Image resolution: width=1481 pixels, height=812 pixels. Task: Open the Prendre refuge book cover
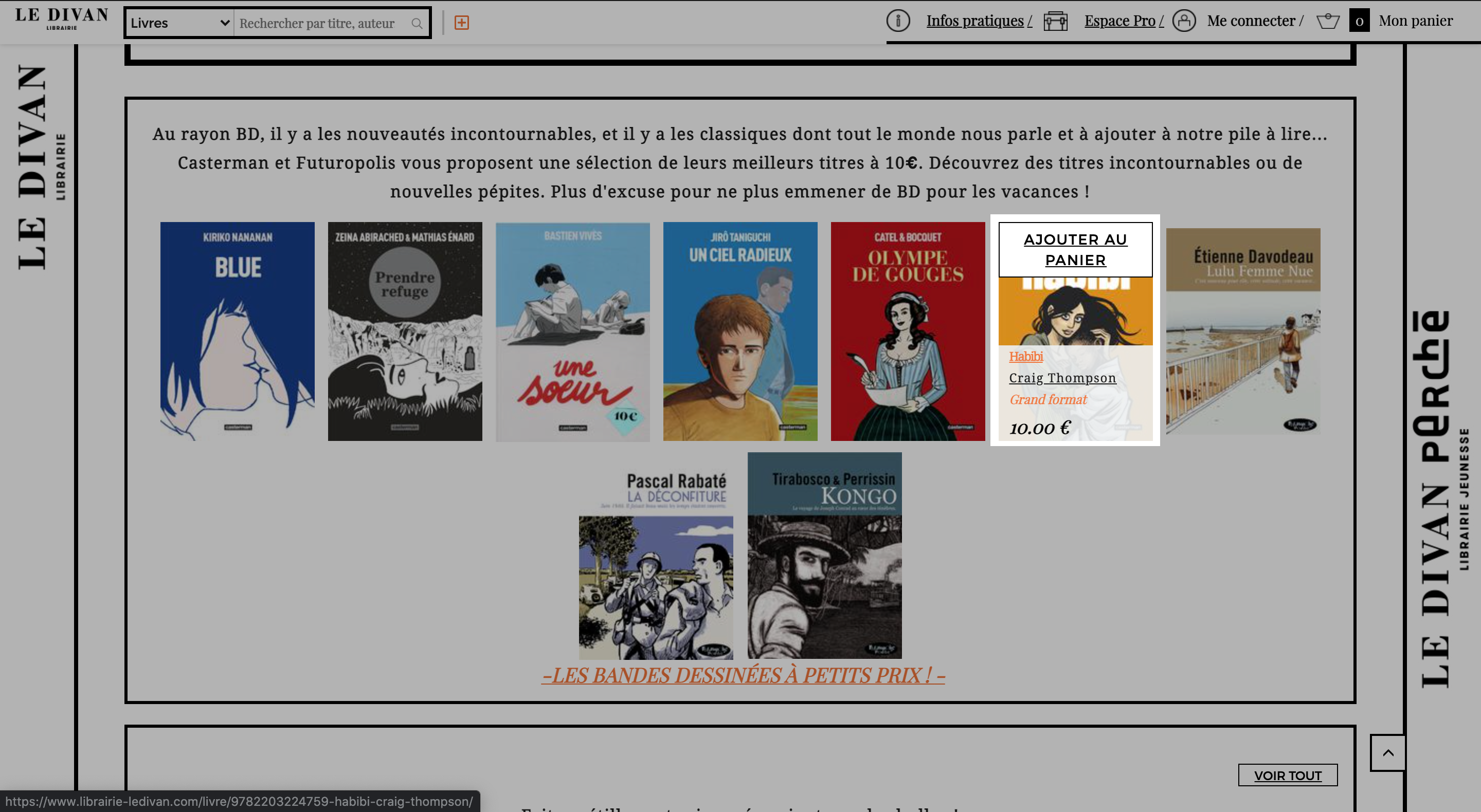click(x=405, y=331)
